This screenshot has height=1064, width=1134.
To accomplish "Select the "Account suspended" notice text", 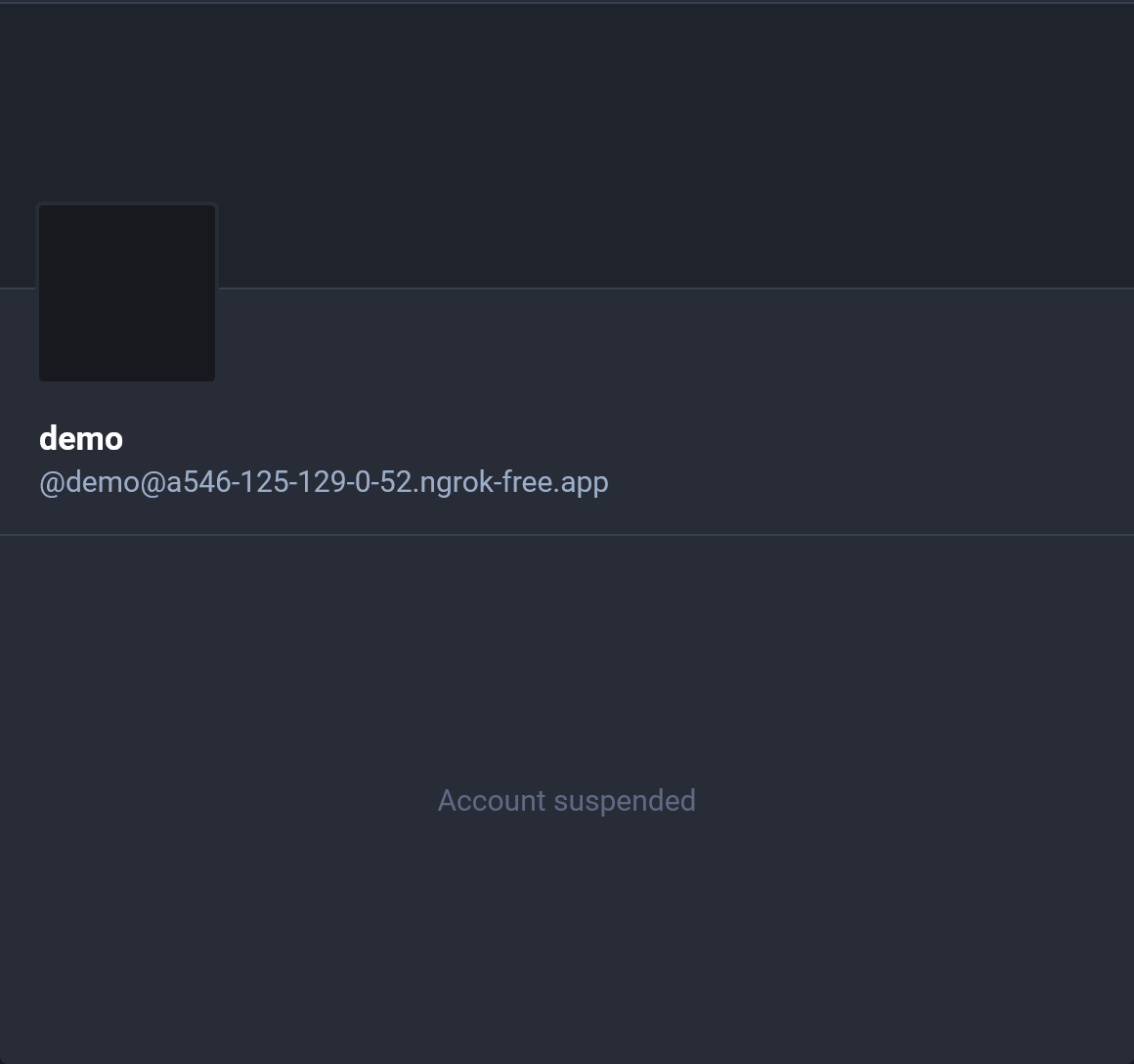I will (x=567, y=801).
